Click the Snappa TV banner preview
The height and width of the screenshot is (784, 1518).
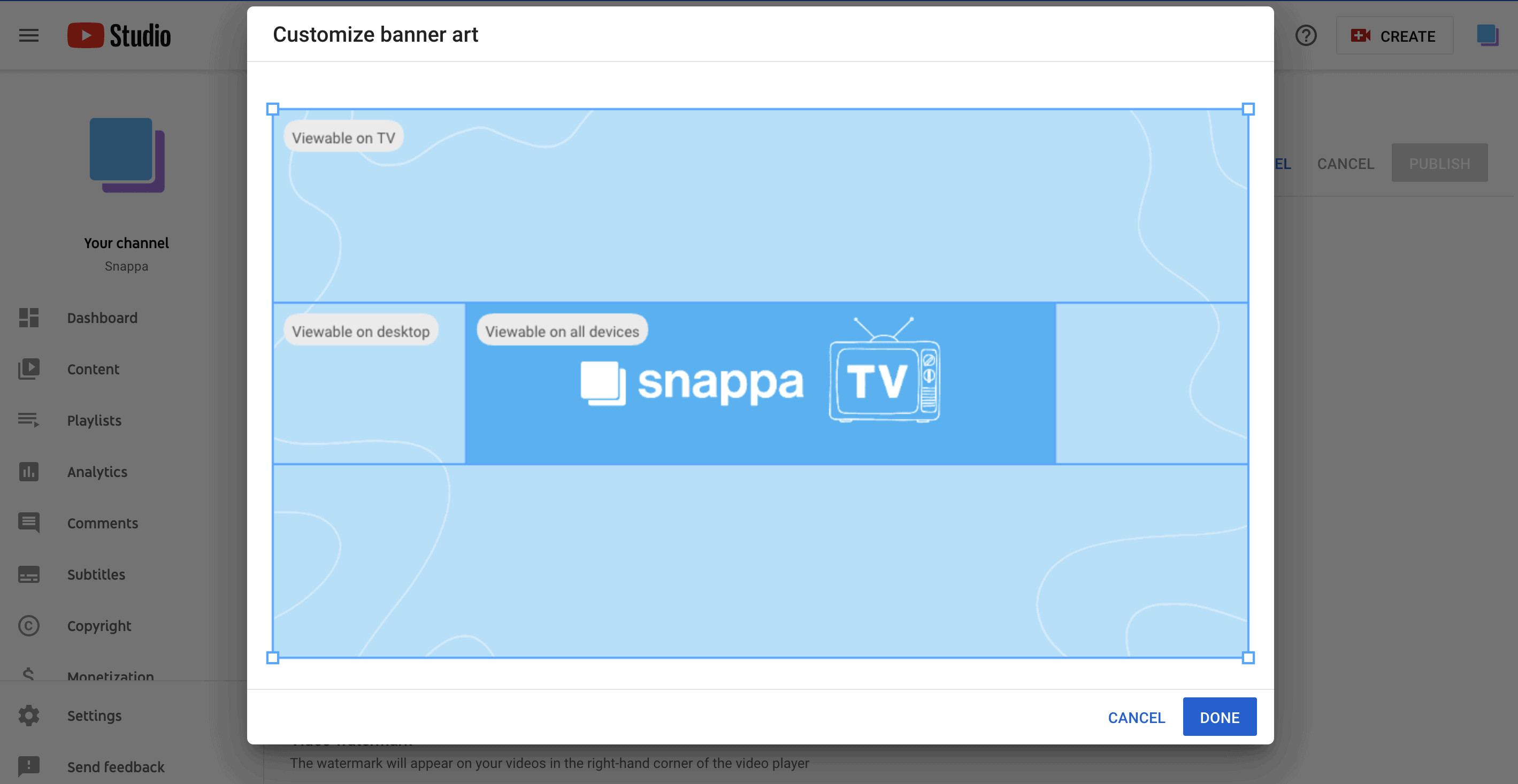click(x=760, y=383)
